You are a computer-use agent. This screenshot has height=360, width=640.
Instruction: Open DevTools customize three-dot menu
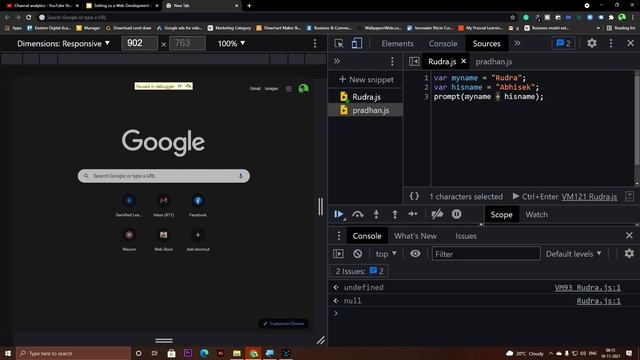(611, 43)
